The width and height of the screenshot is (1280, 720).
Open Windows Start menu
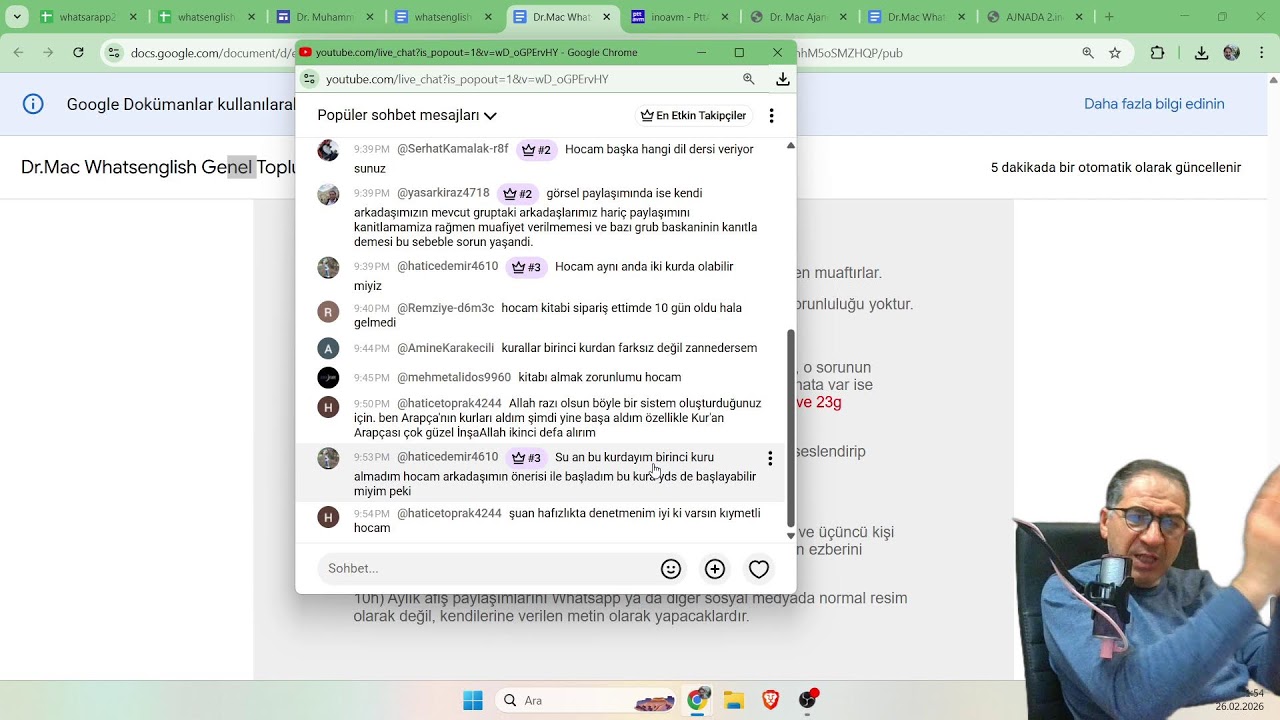[x=473, y=700]
